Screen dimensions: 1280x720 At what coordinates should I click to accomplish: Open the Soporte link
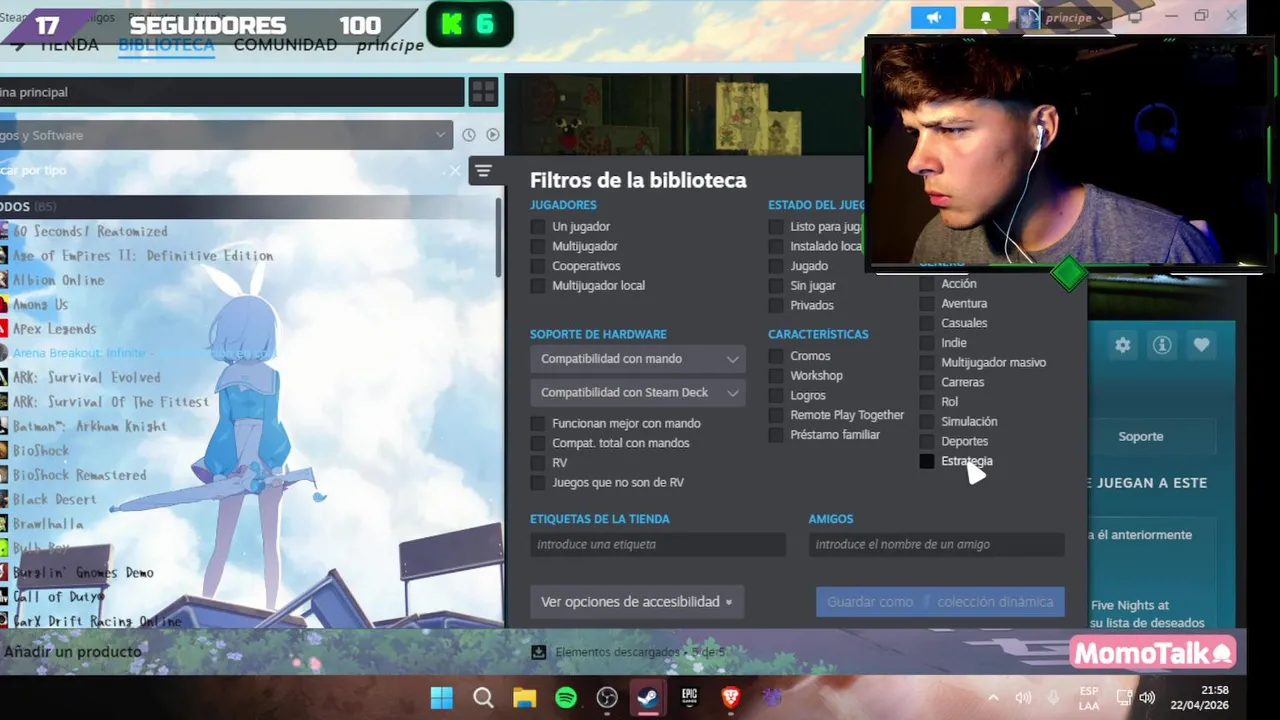1141,437
